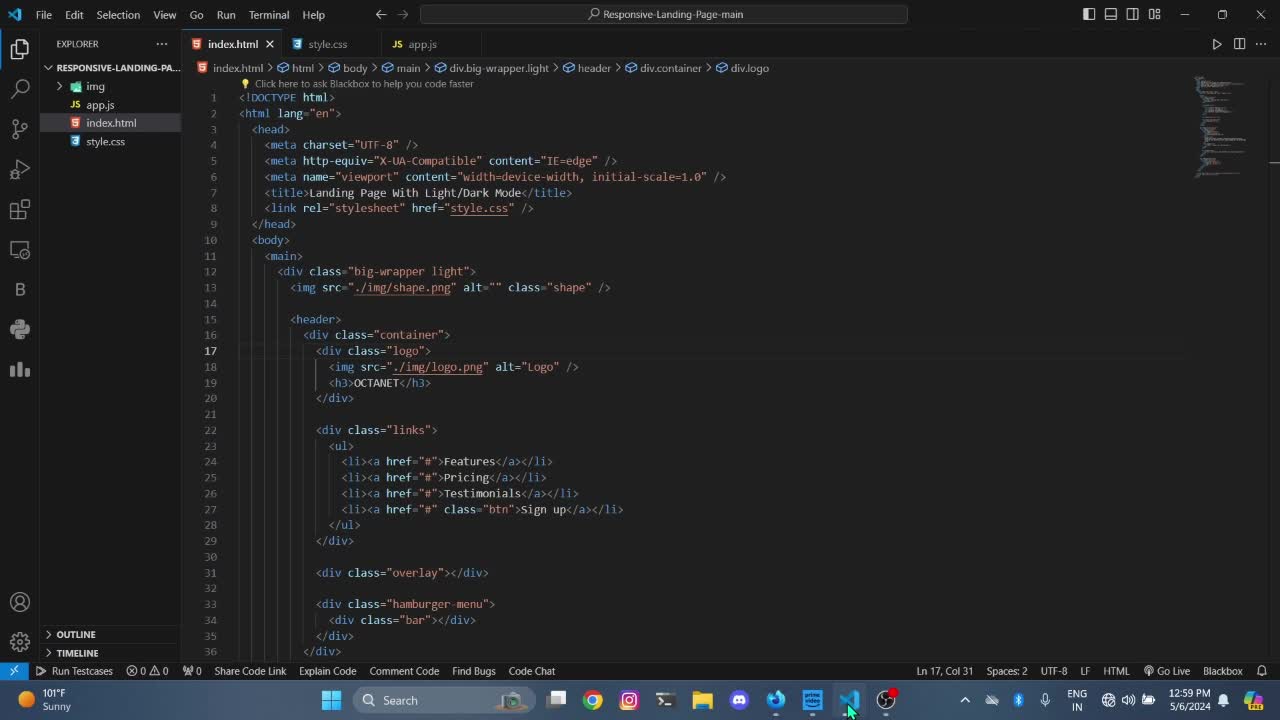Open app.js in the Explorer
This screenshot has height=720, width=1280.
click(100, 105)
